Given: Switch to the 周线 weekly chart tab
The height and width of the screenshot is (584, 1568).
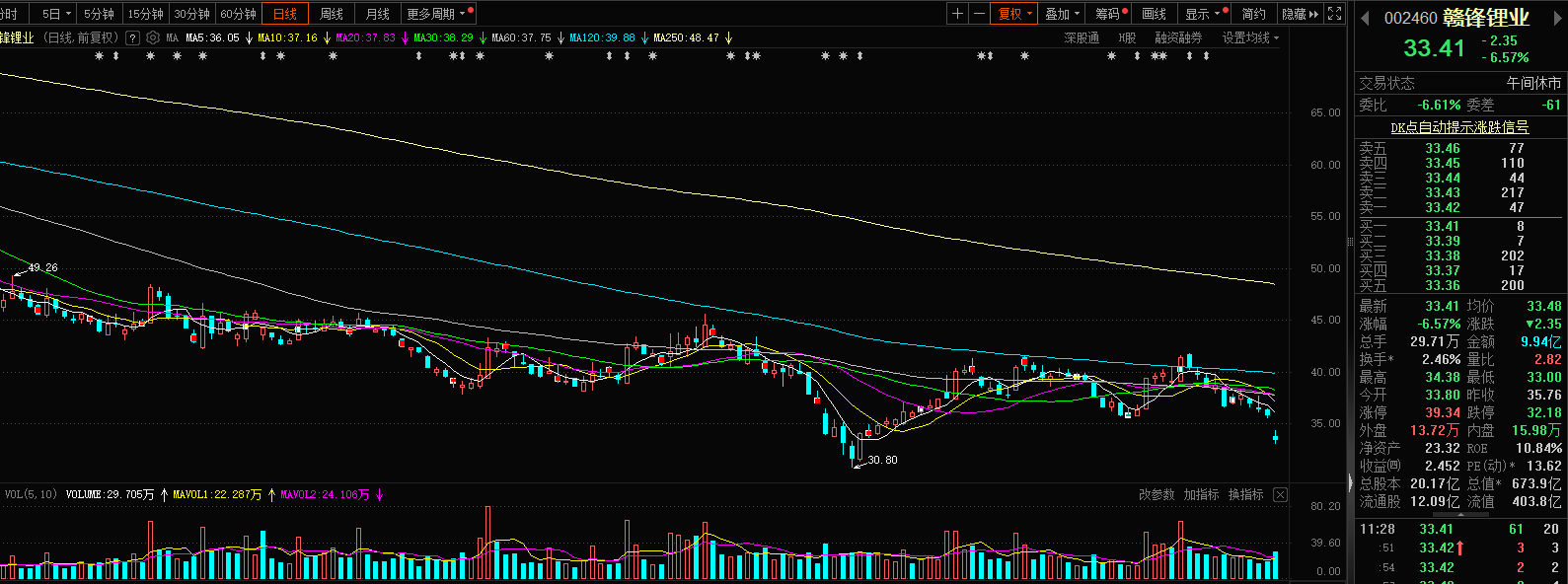Looking at the screenshot, I should coord(332,14).
